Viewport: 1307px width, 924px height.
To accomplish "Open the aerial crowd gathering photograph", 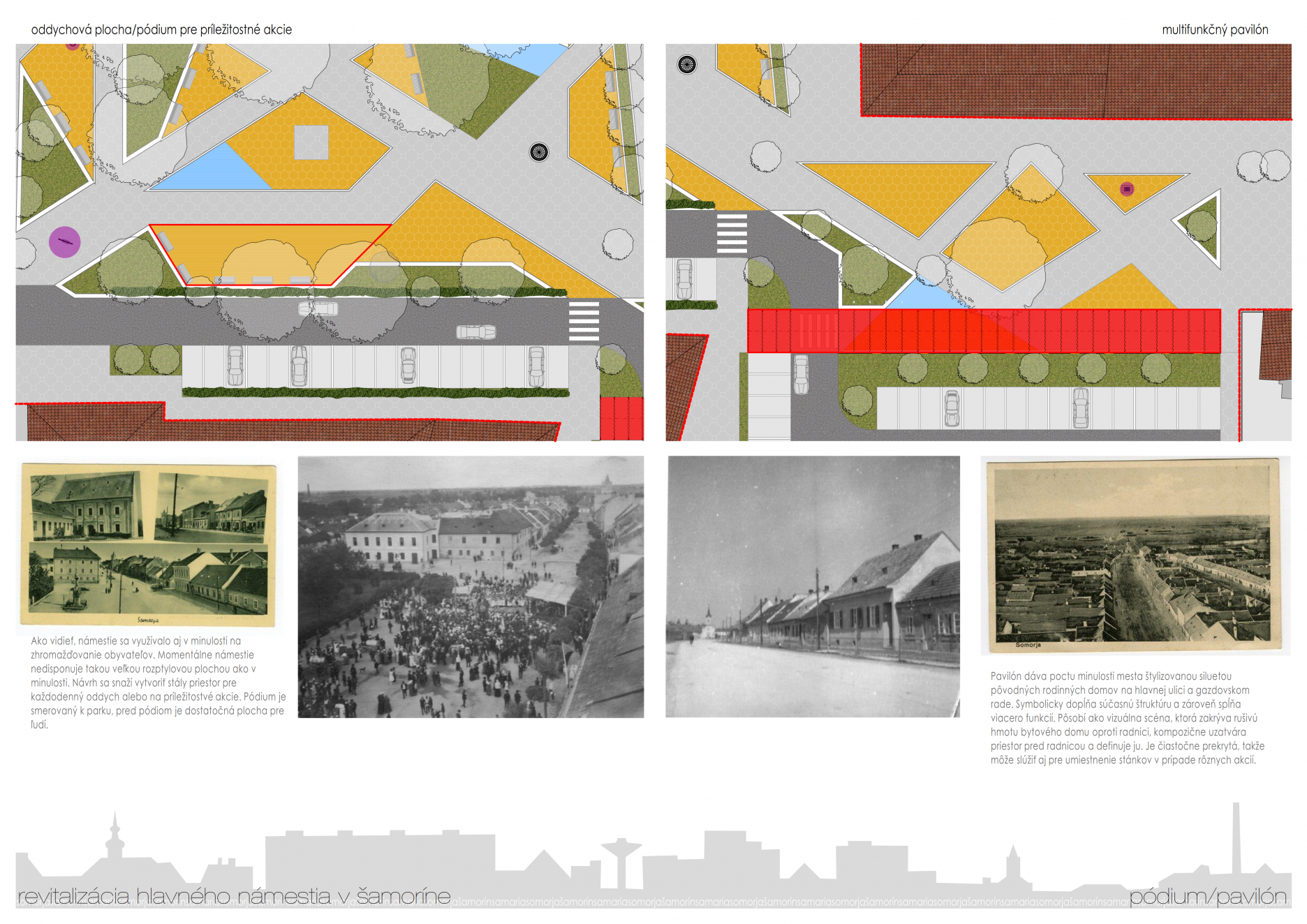I will click(x=471, y=587).
